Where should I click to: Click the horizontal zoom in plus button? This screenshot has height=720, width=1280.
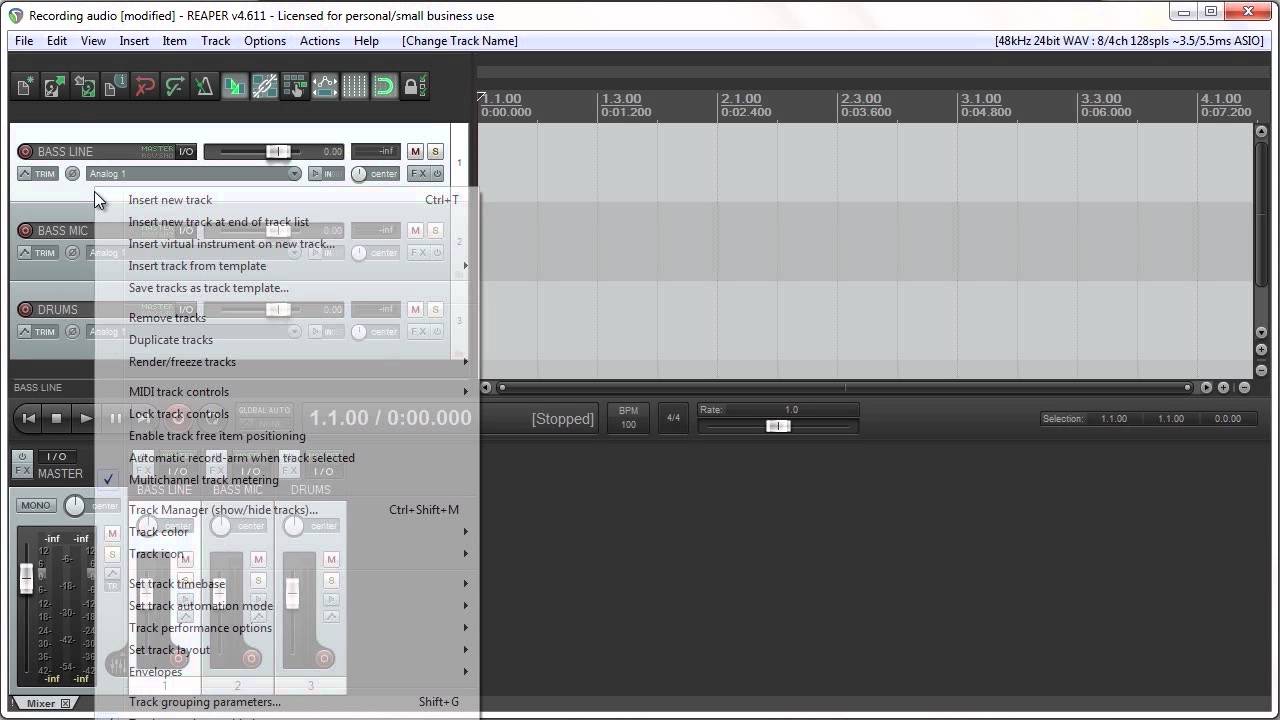coord(1224,387)
